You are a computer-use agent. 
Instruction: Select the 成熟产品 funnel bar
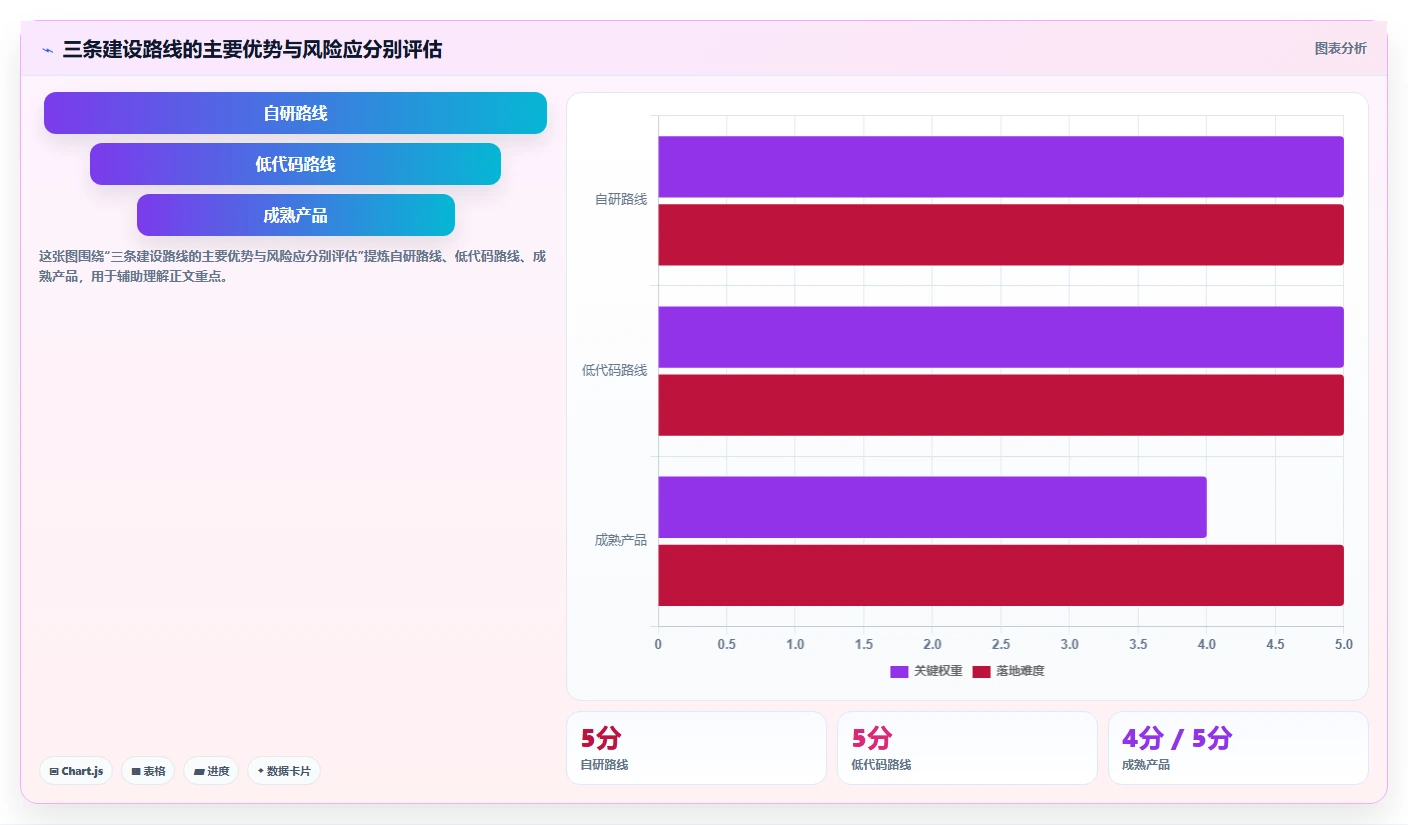295,215
